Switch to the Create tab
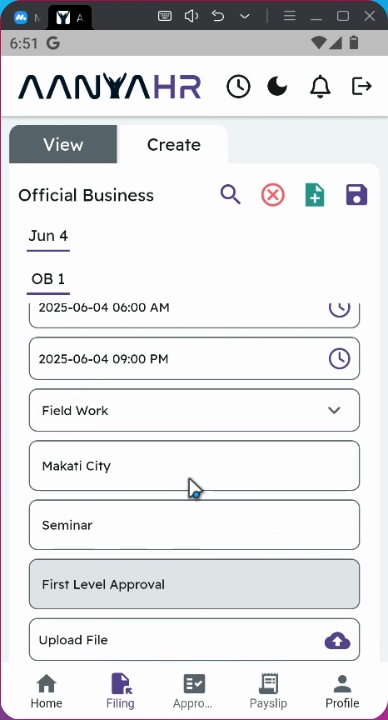The height and width of the screenshot is (720, 388). [174, 144]
